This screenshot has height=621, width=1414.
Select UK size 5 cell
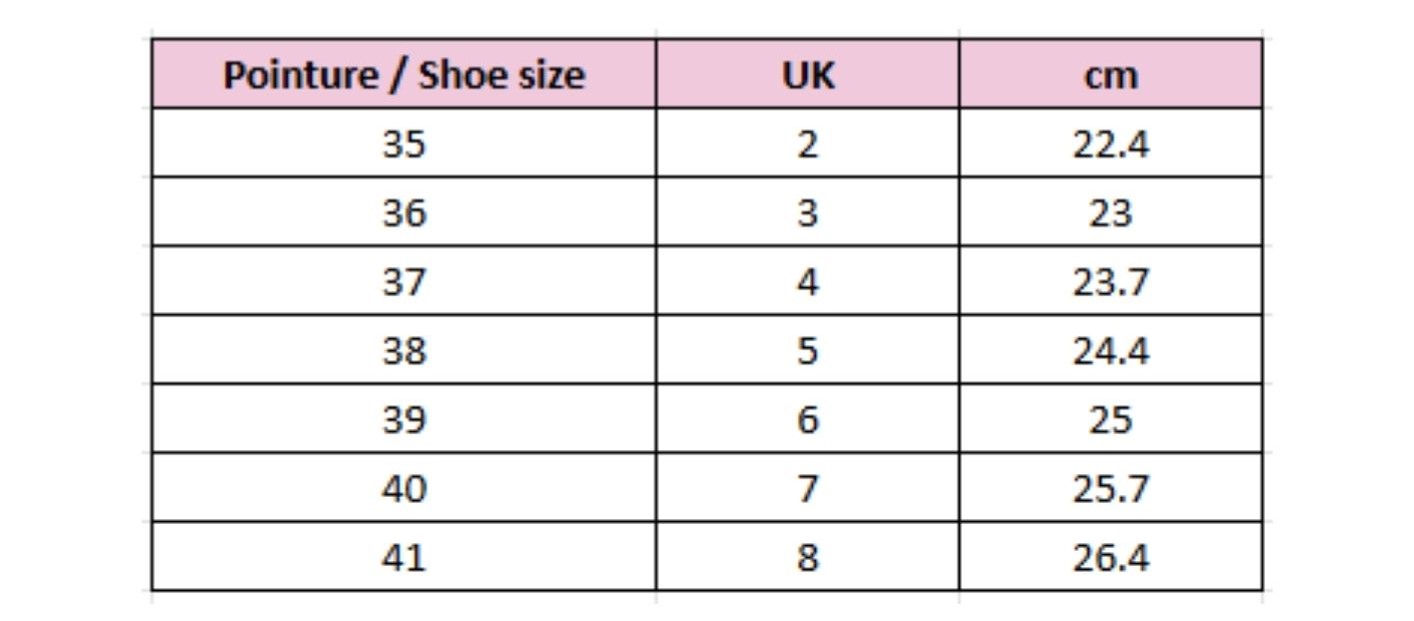click(x=807, y=350)
